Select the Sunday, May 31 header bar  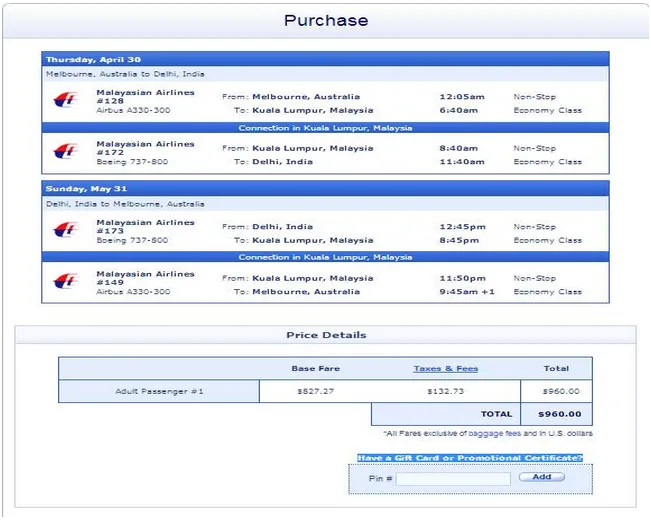pyautogui.click(x=325, y=188)
